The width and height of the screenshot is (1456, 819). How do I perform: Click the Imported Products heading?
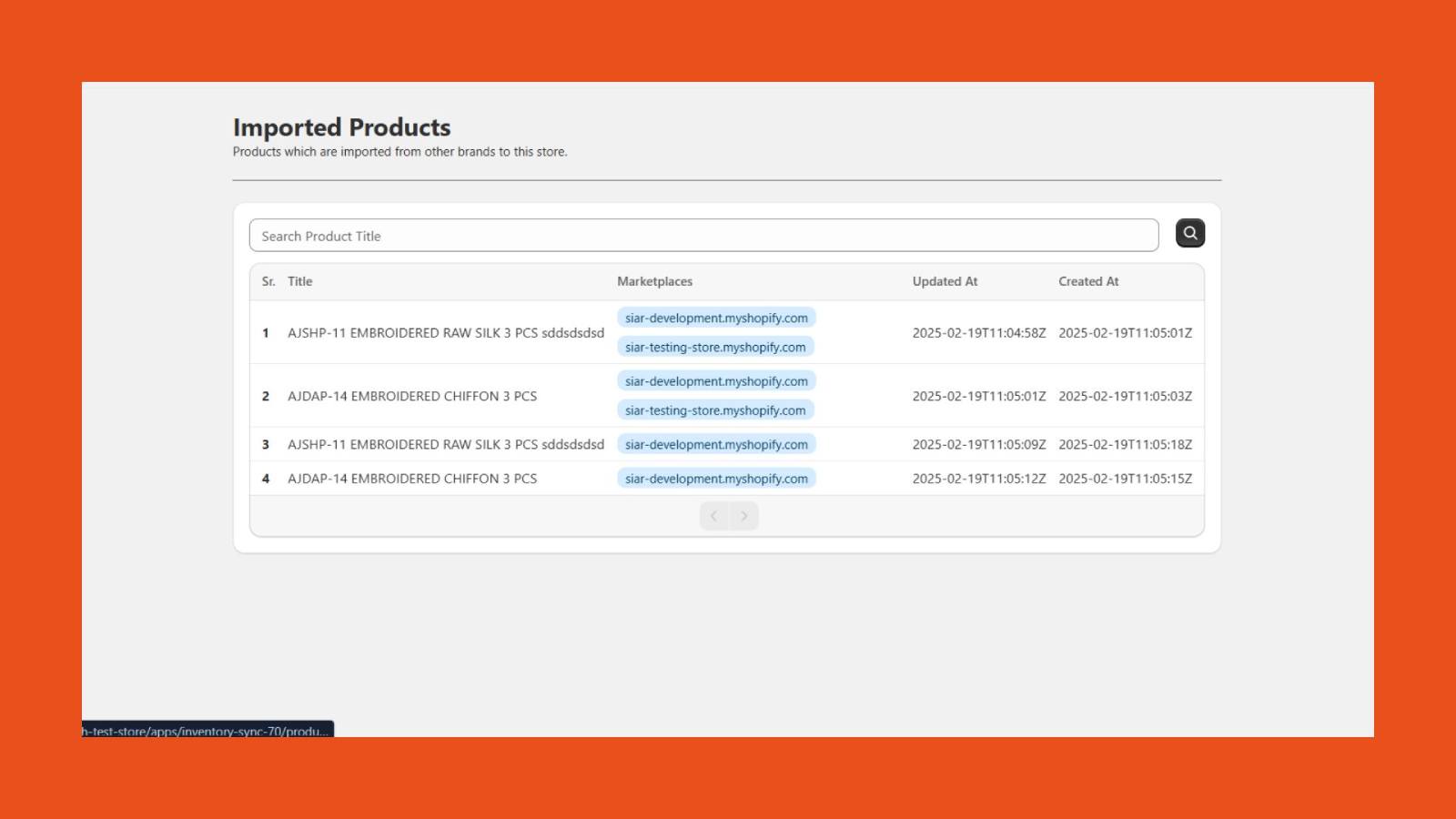pos(342,127)
